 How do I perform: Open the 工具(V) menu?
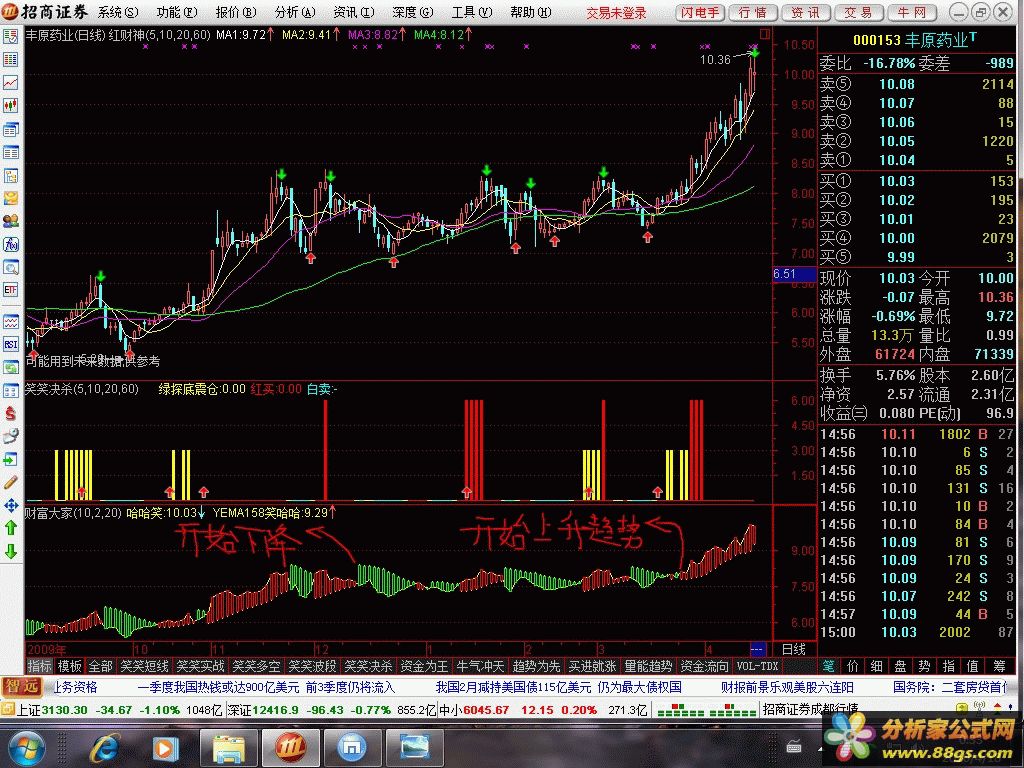pyautogui.click(x=472, y=12)
